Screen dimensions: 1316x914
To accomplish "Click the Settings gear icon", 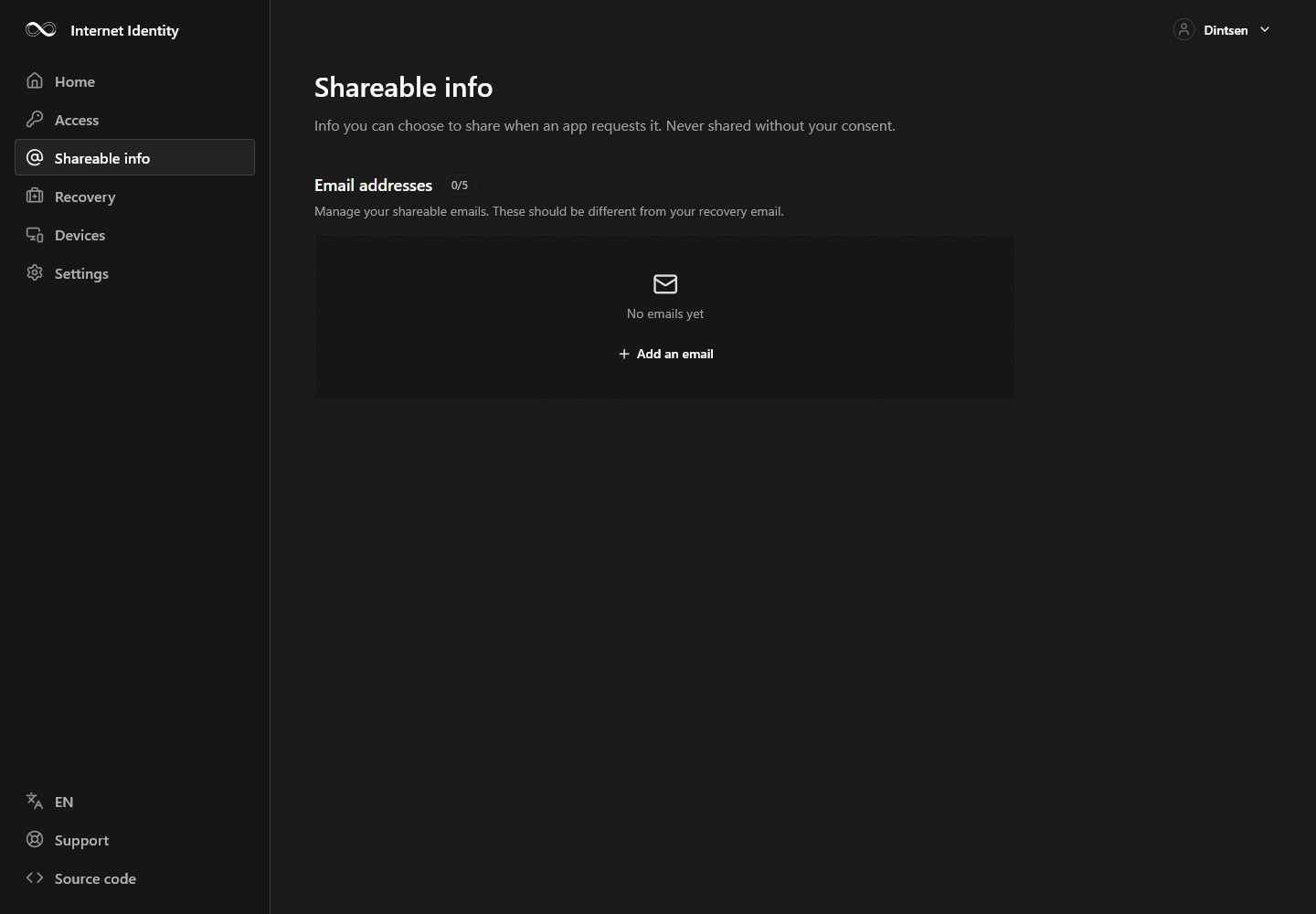I will click(35, 273).
